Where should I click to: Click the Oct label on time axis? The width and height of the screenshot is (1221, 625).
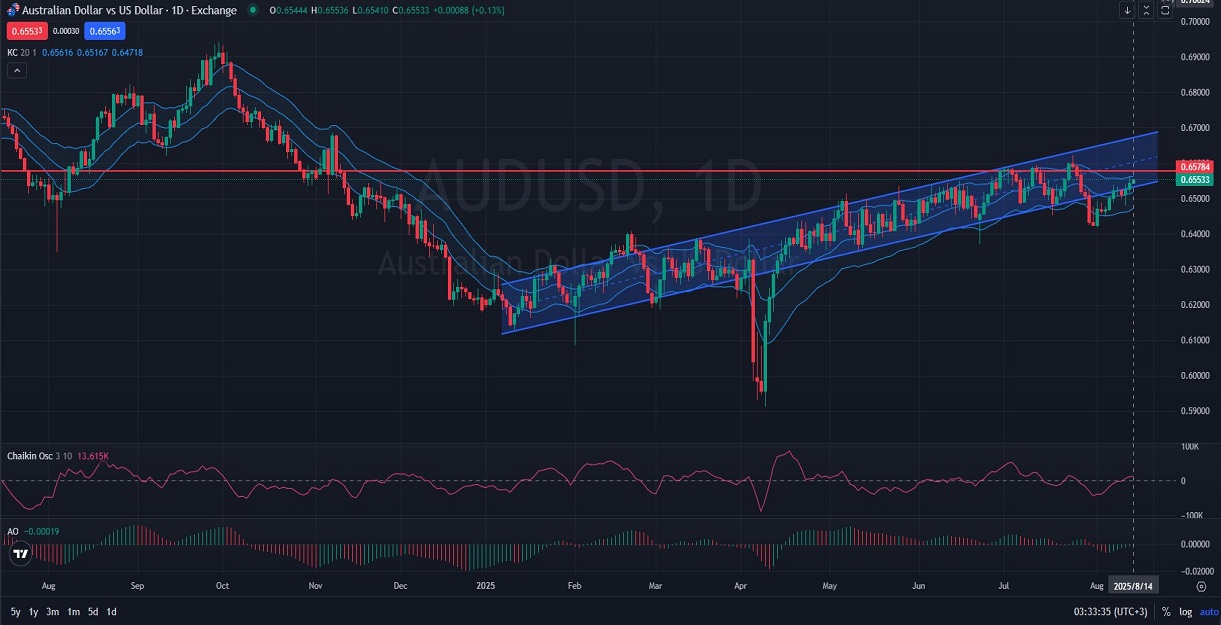(x=223, y=586)
